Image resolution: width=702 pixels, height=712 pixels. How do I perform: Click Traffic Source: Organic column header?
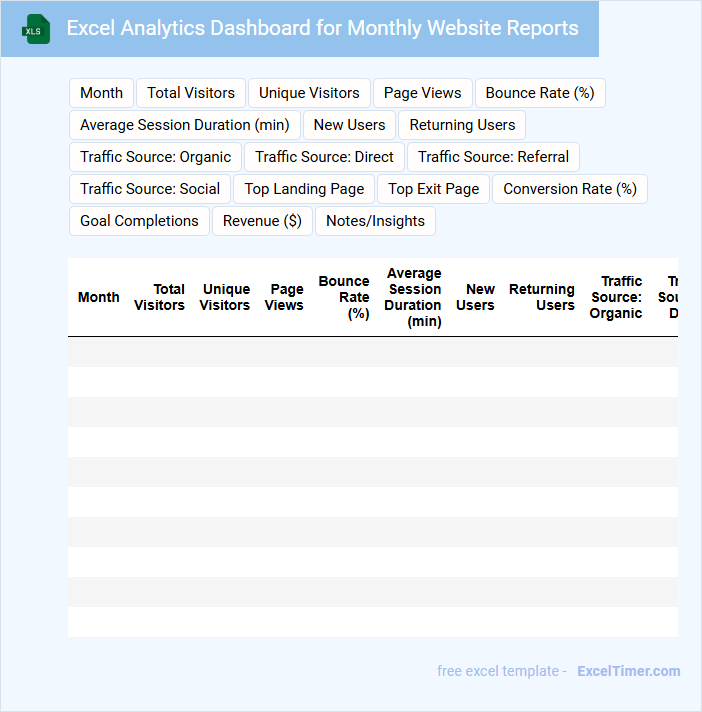point(616,297)
